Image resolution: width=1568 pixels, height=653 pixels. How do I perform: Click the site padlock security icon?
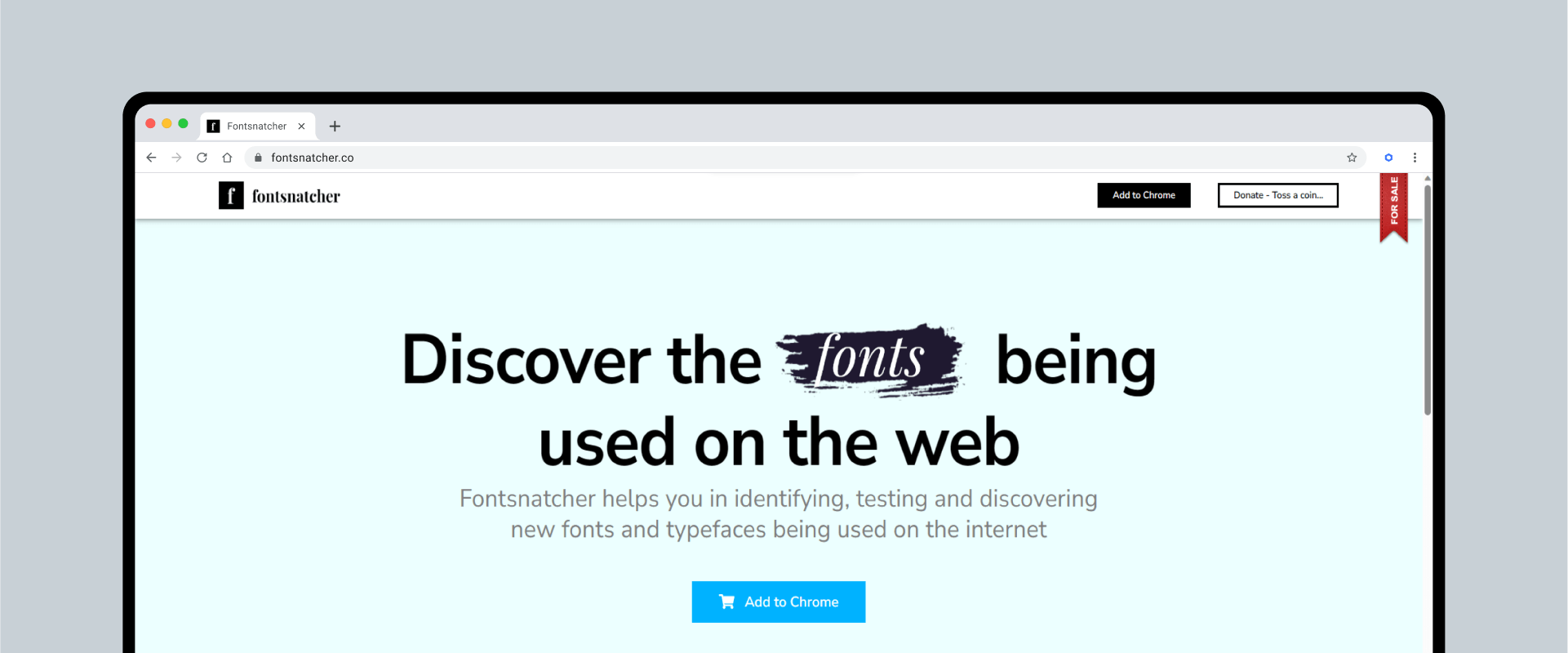tap(258, 158)
